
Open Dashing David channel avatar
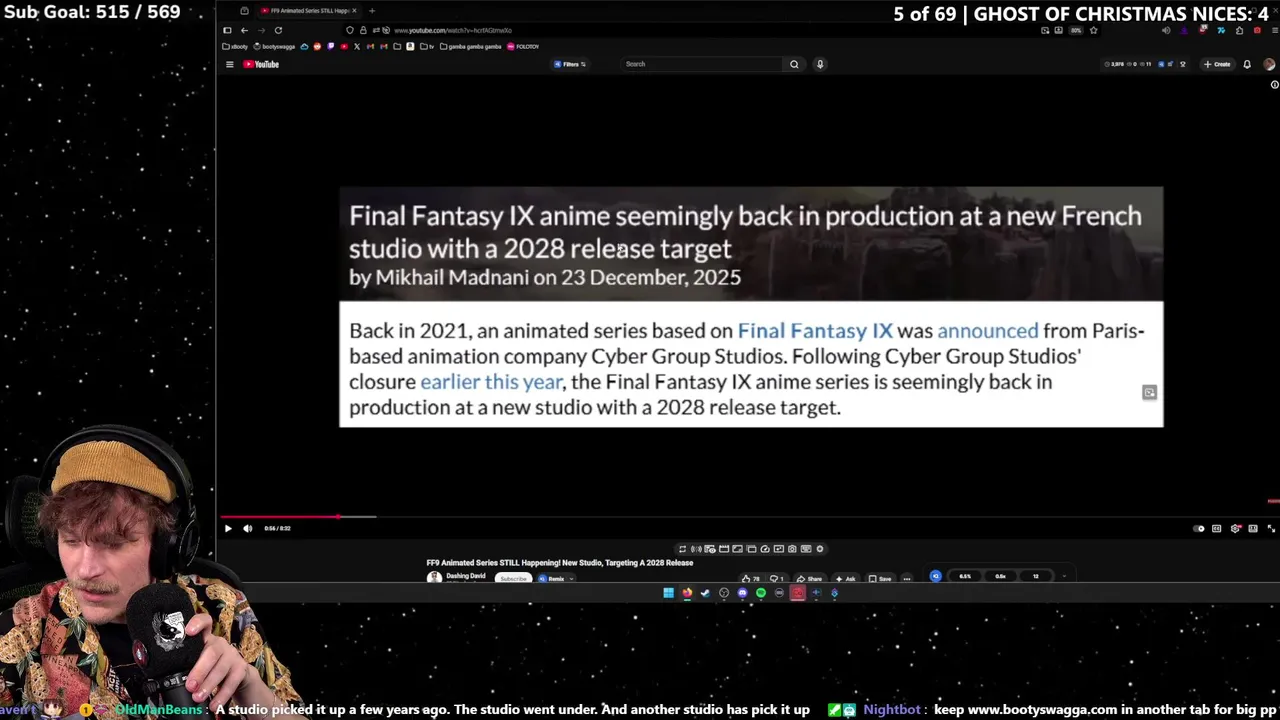(434, 577)
